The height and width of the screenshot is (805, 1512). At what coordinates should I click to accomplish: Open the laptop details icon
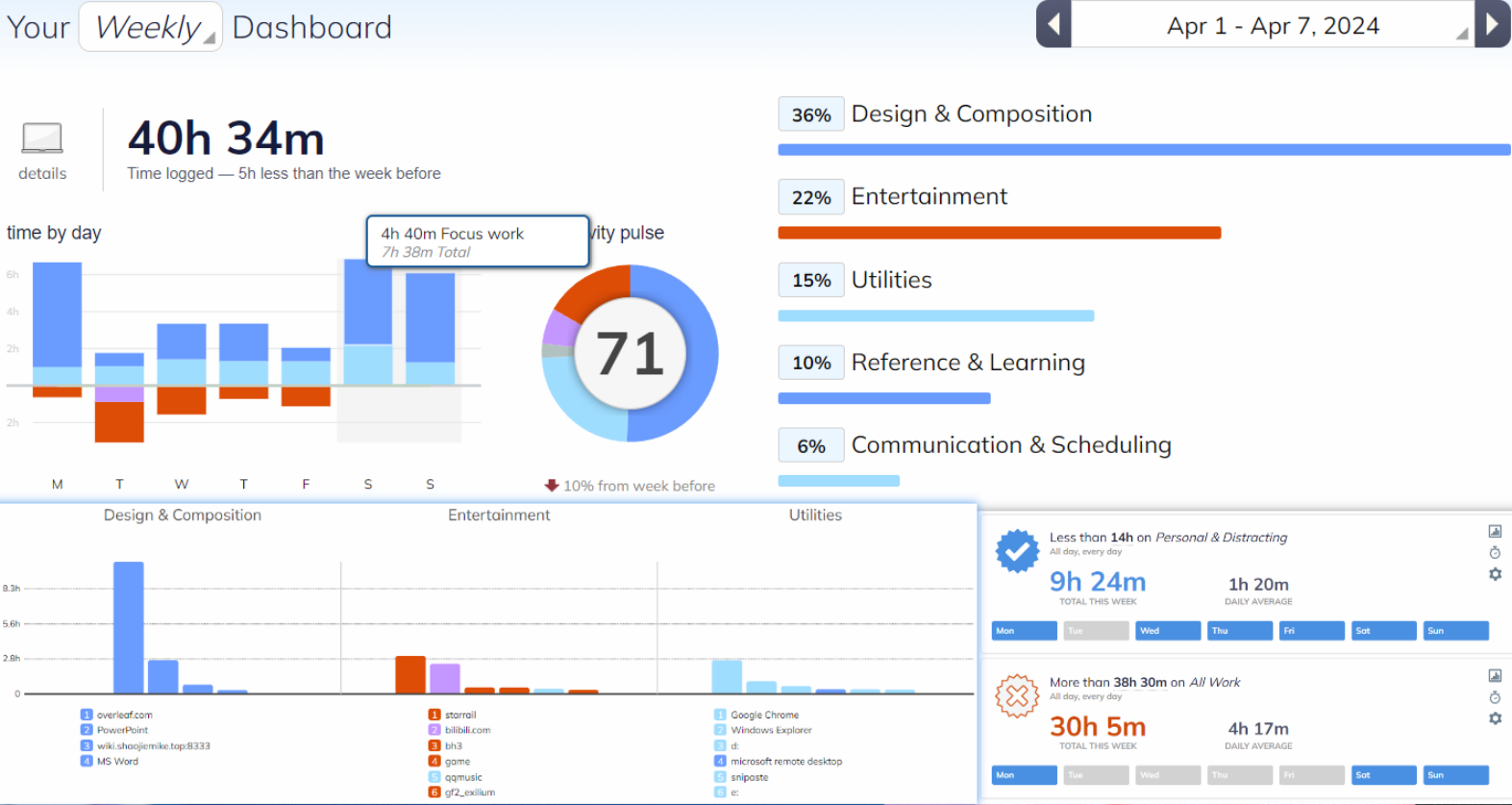[x=42, y=139]
